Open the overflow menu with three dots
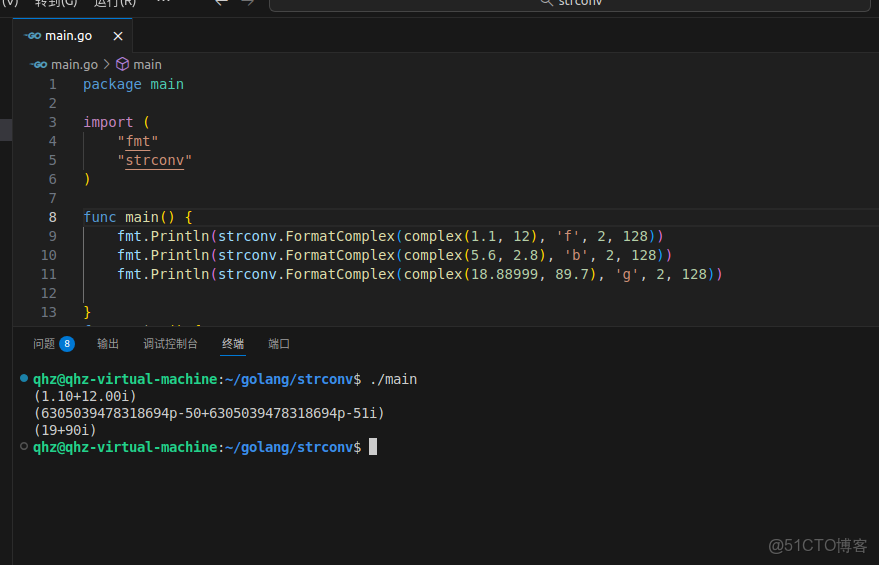Image resolution: width=879 pixels, height=565 pixels. [164, 3]
